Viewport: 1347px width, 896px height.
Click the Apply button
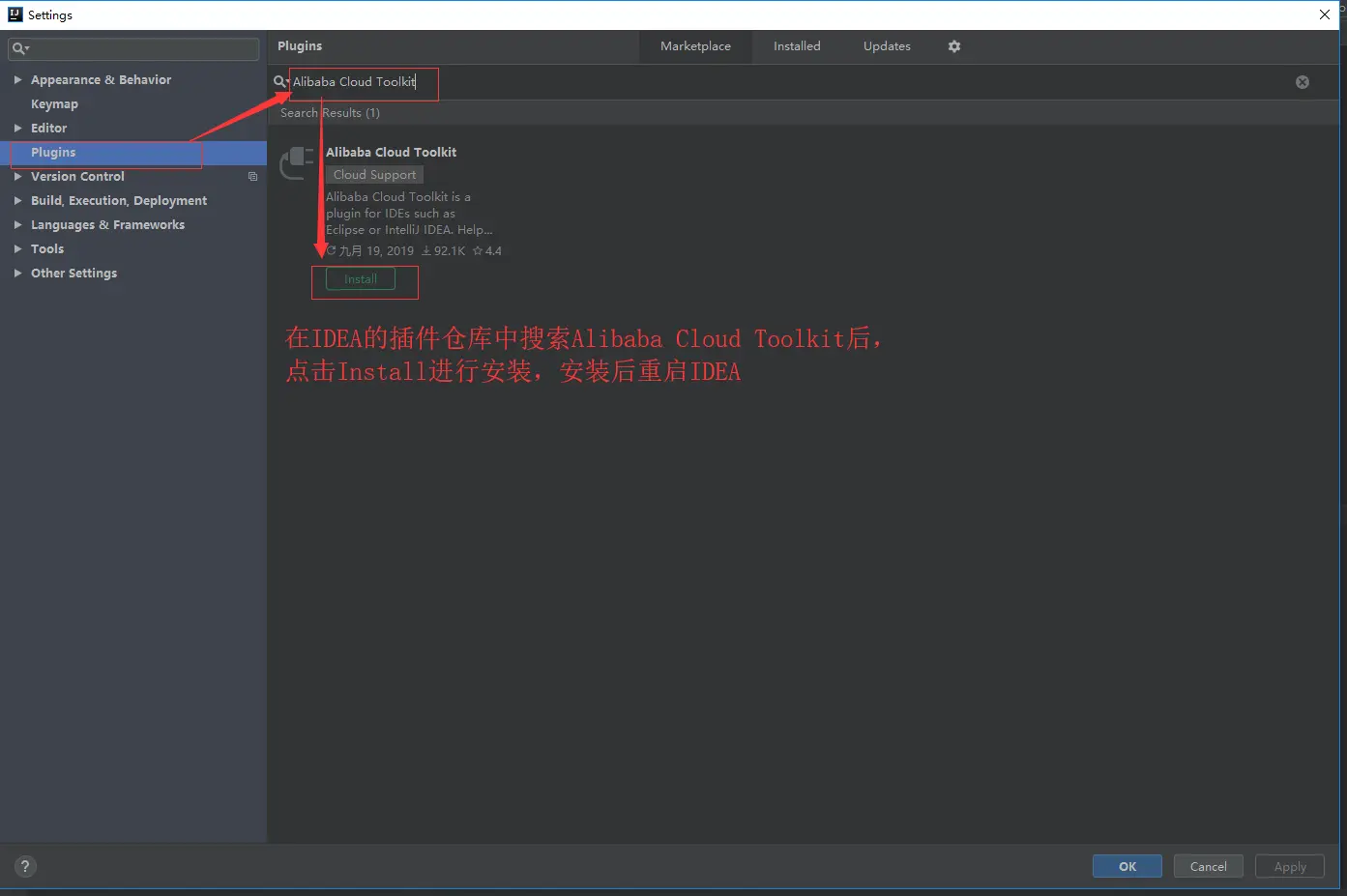(x=1290, y=866)
